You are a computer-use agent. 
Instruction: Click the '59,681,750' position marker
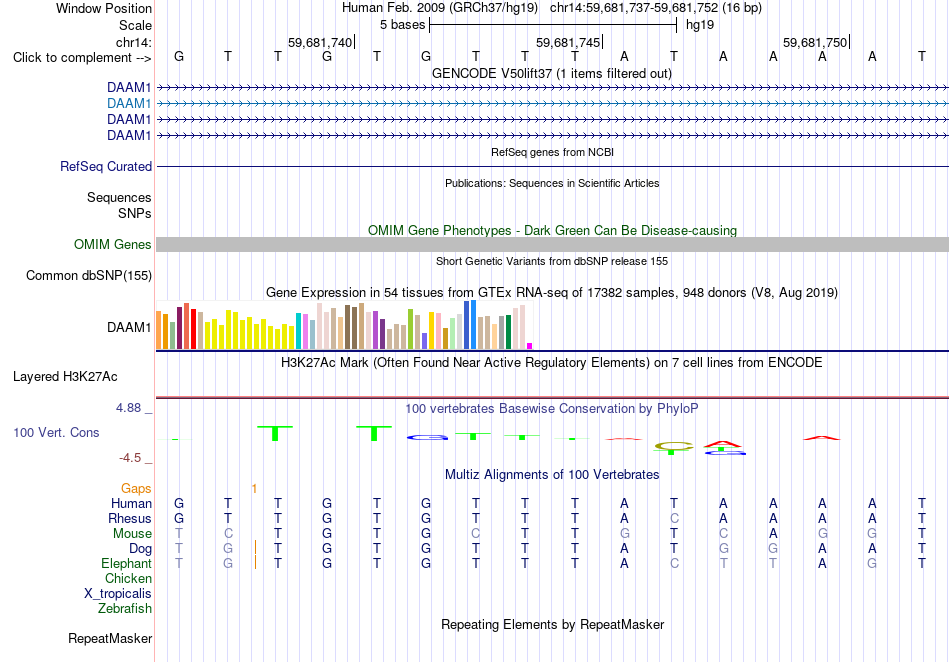[x=815, y=42]
